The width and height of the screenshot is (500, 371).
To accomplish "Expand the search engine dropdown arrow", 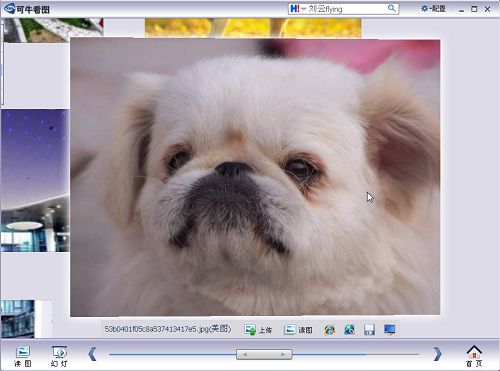I will pyautogui.click(x=304, y=9).
